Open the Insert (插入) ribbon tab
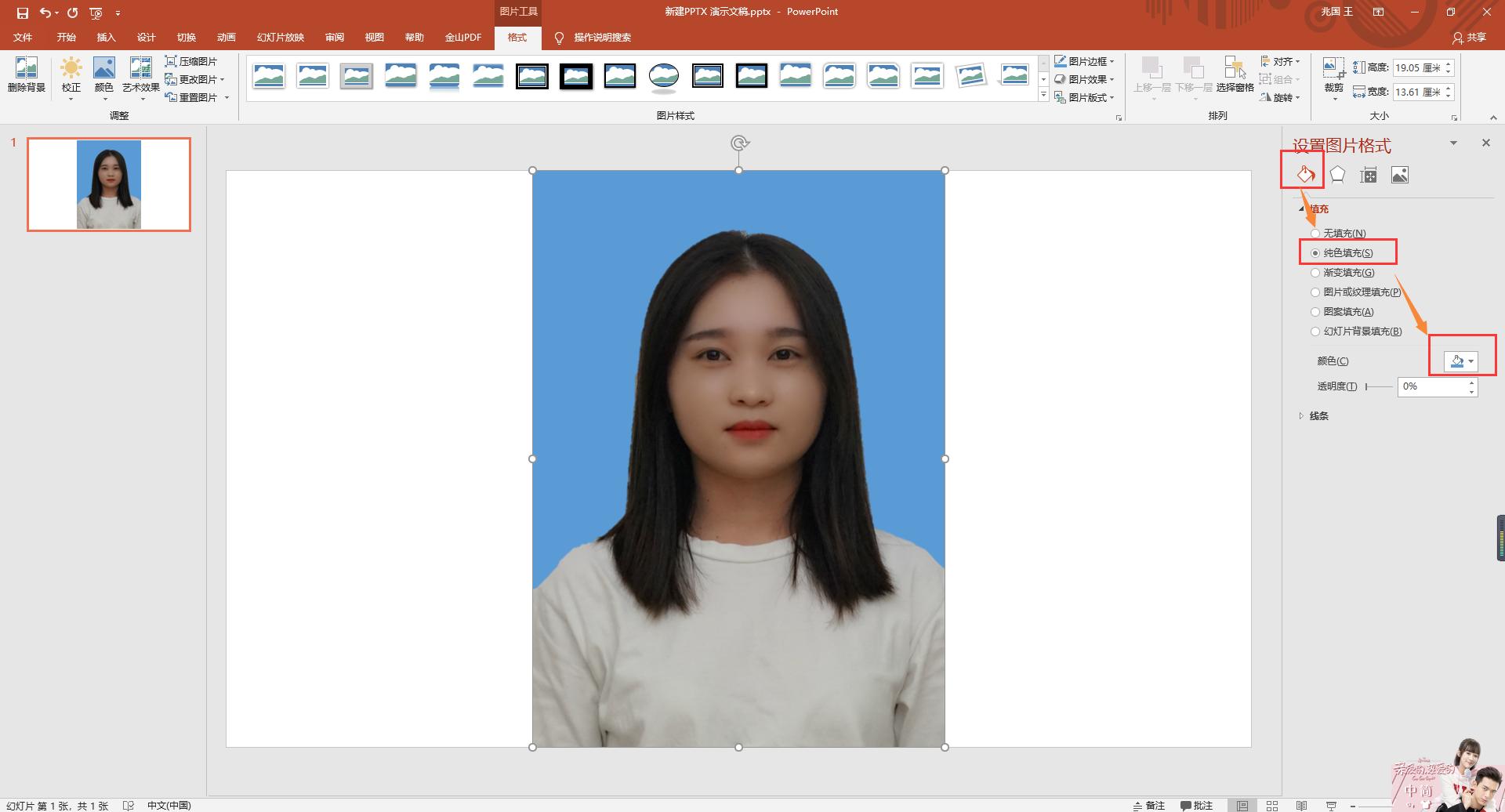The height and width of the screenshot is (812, 1505). 106,38
